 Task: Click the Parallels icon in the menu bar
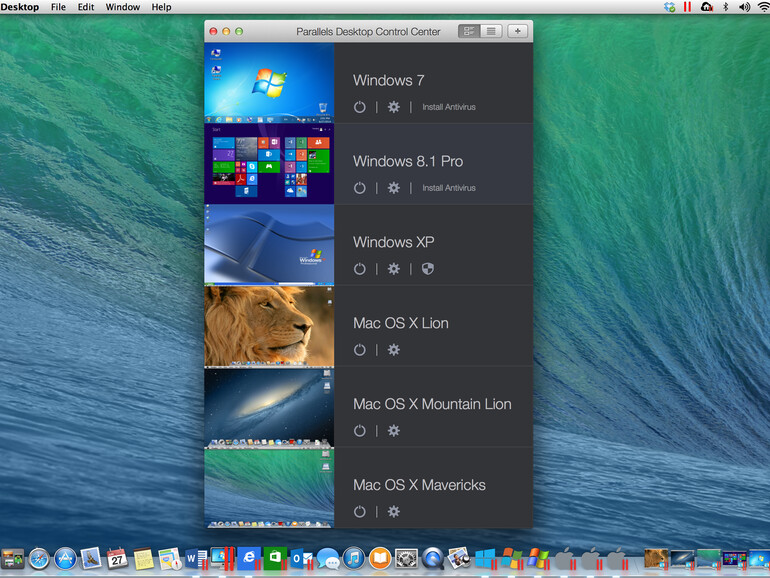click(x=687, y=7)
